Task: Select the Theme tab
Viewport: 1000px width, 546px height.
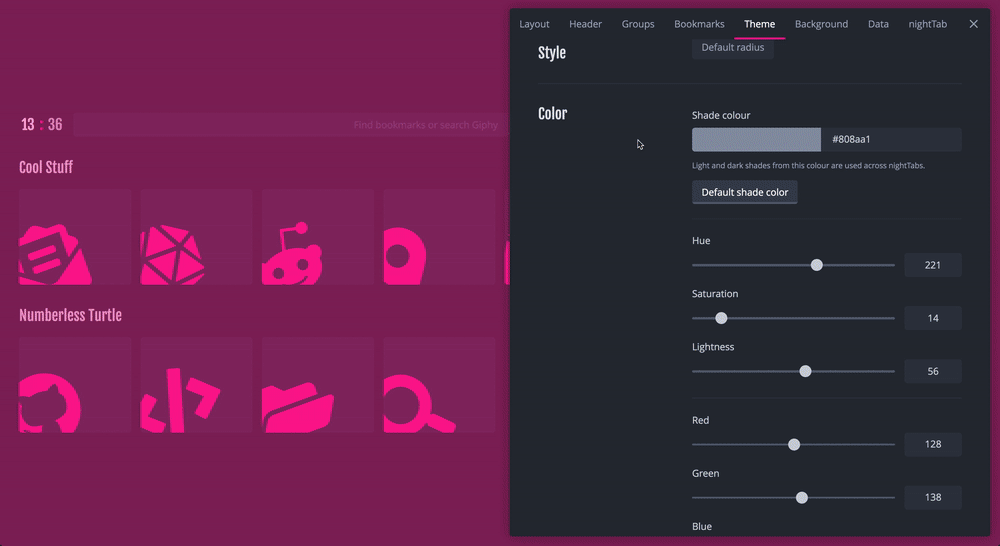Action: point(759,24)
